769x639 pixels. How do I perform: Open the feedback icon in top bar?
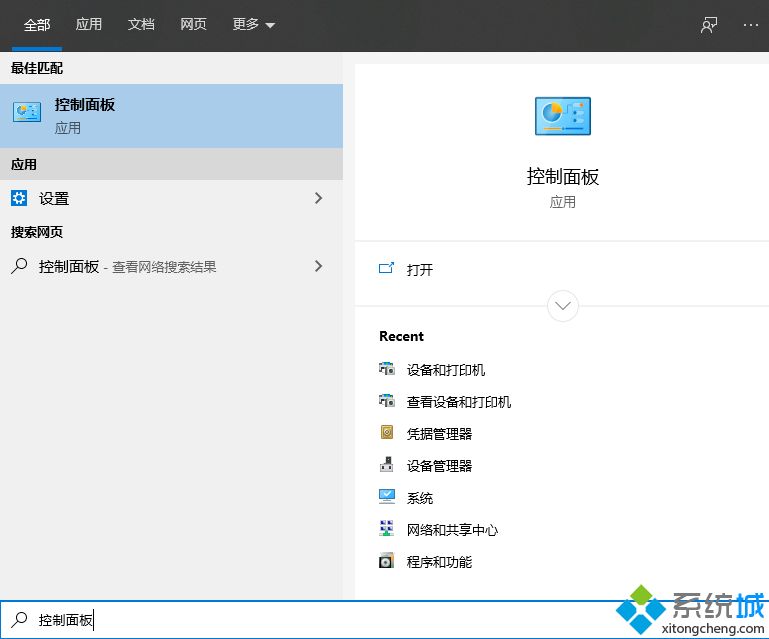[x=709, y=25]
